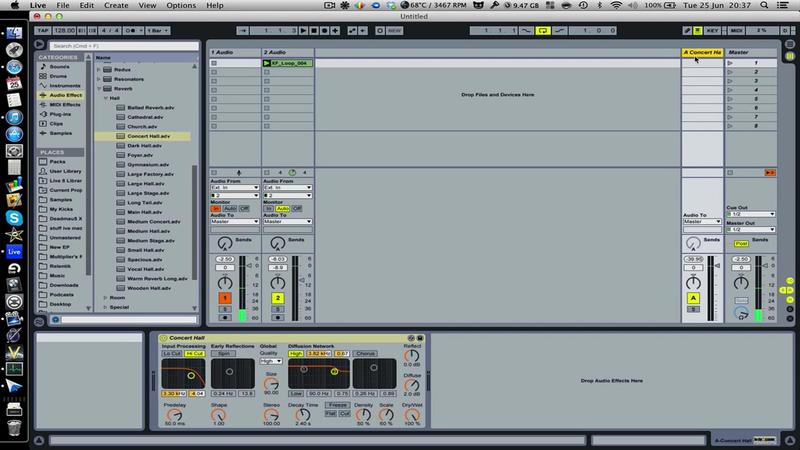
Task: Open the quantization 1 Bar dropdown
Action: 158,31
